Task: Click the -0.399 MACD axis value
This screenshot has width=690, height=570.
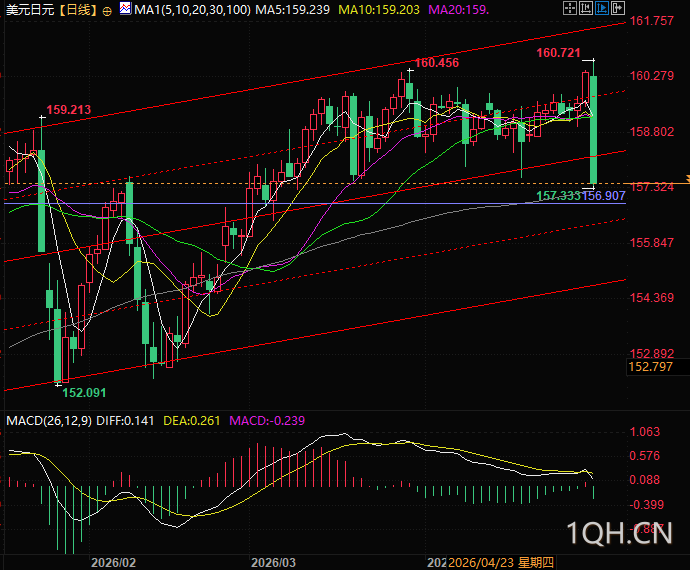Action: [x=646, y=504]
